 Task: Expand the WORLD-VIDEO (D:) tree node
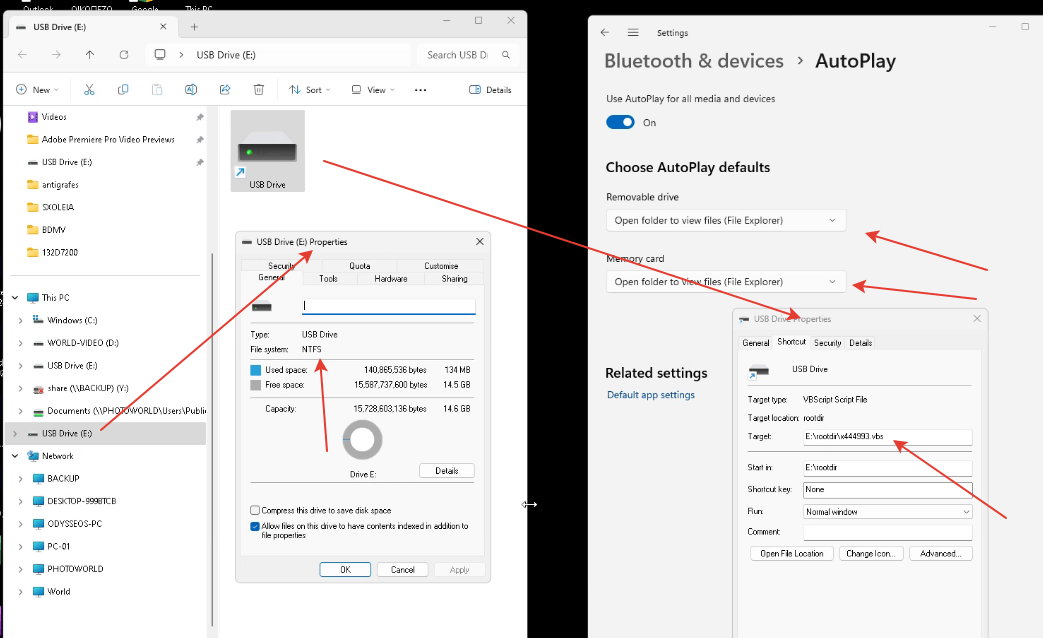(21, 343)
